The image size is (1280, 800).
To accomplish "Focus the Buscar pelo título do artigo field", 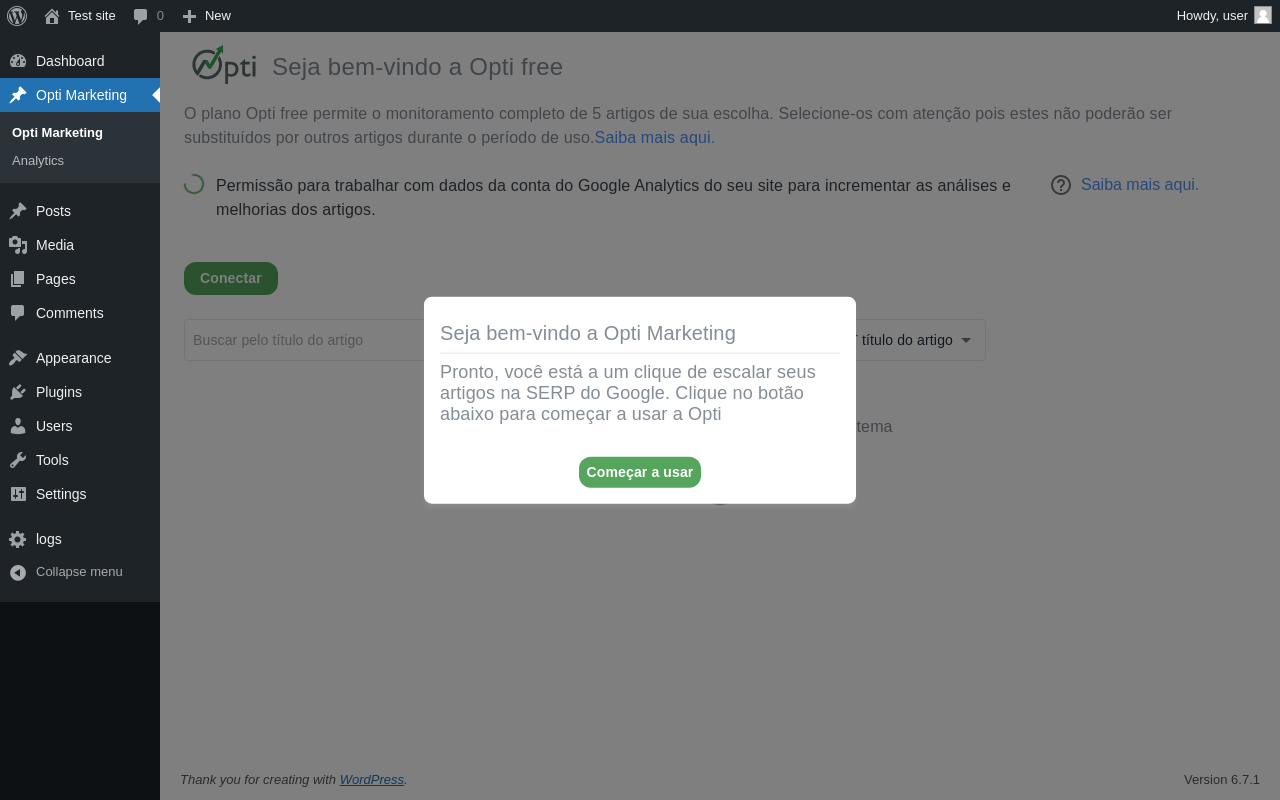I will tap(304, 340).
